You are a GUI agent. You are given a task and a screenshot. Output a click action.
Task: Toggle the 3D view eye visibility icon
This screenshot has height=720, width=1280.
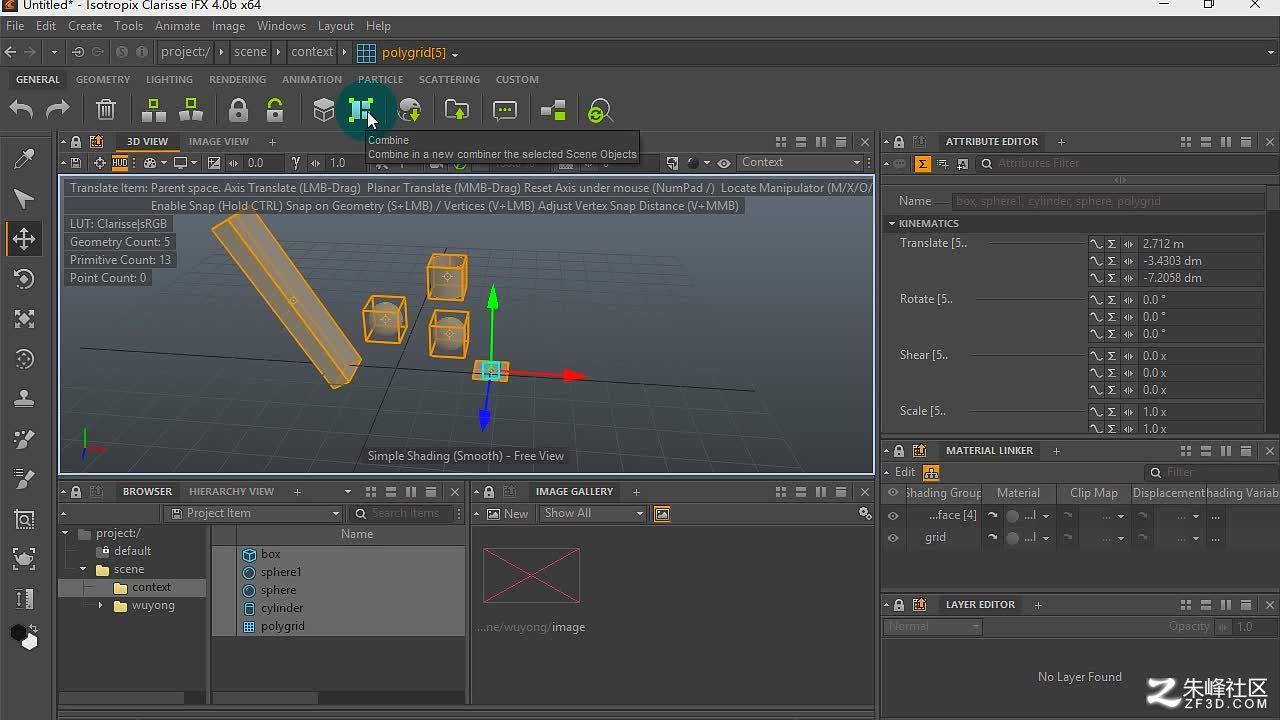tap(723, 162)
